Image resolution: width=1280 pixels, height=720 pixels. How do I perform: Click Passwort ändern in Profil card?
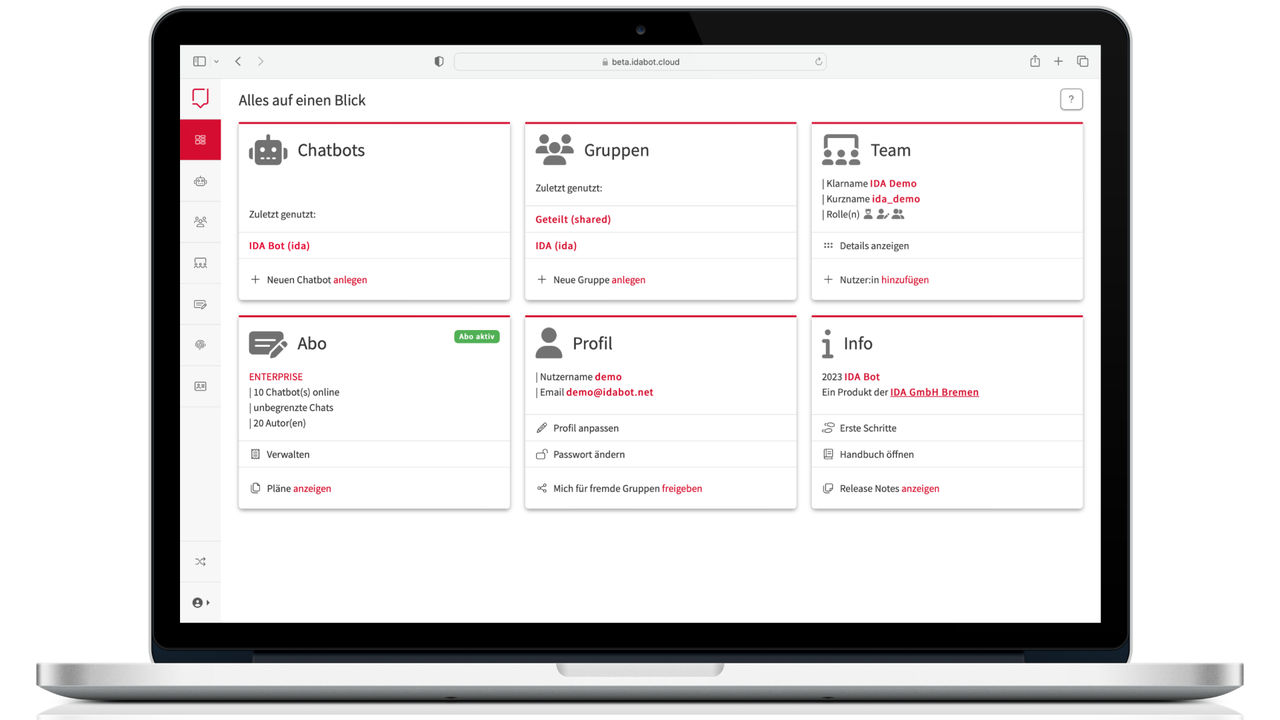coord(588,454)
